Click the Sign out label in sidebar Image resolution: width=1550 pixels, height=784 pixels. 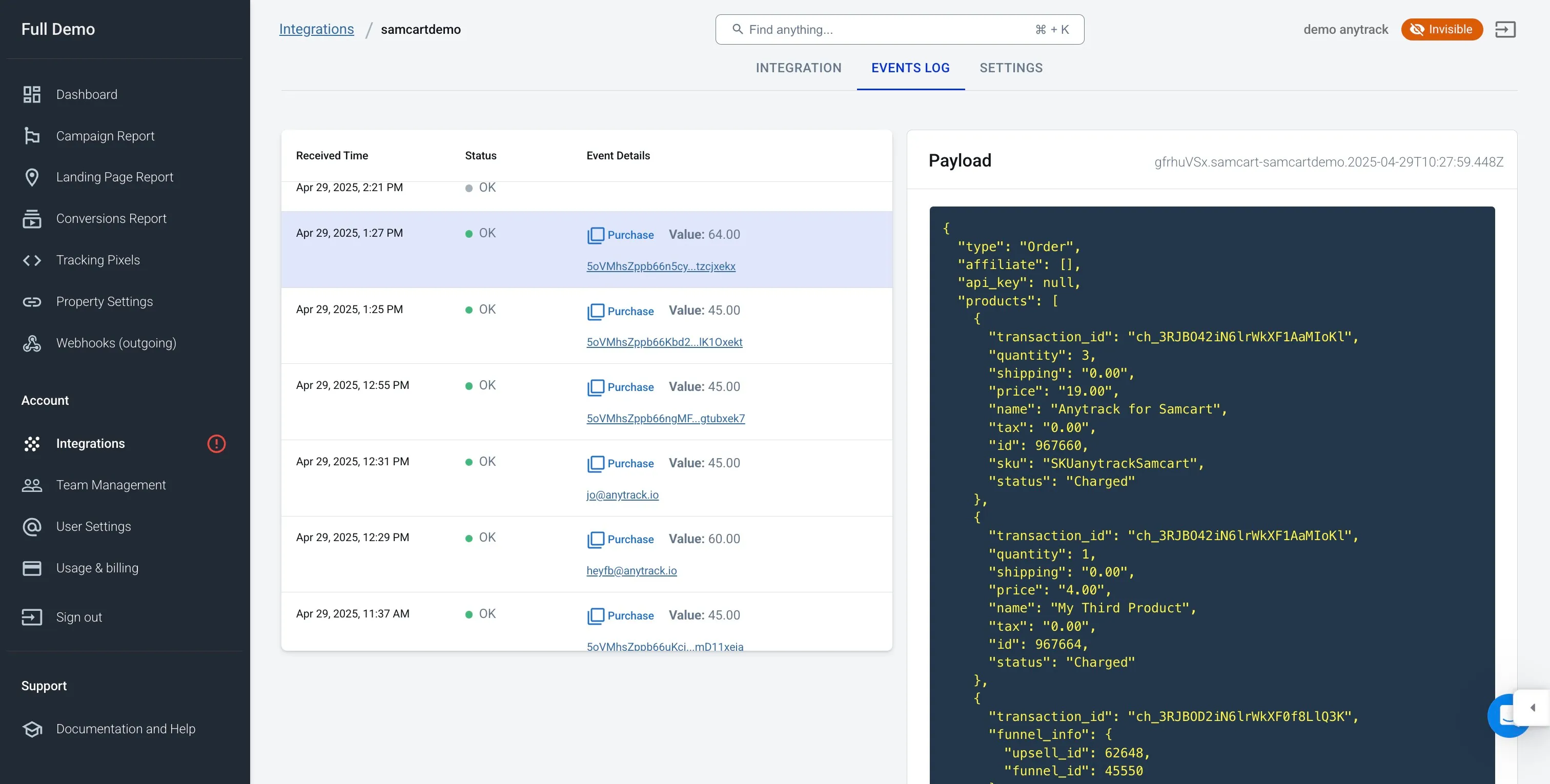click(x=79, y=618)
